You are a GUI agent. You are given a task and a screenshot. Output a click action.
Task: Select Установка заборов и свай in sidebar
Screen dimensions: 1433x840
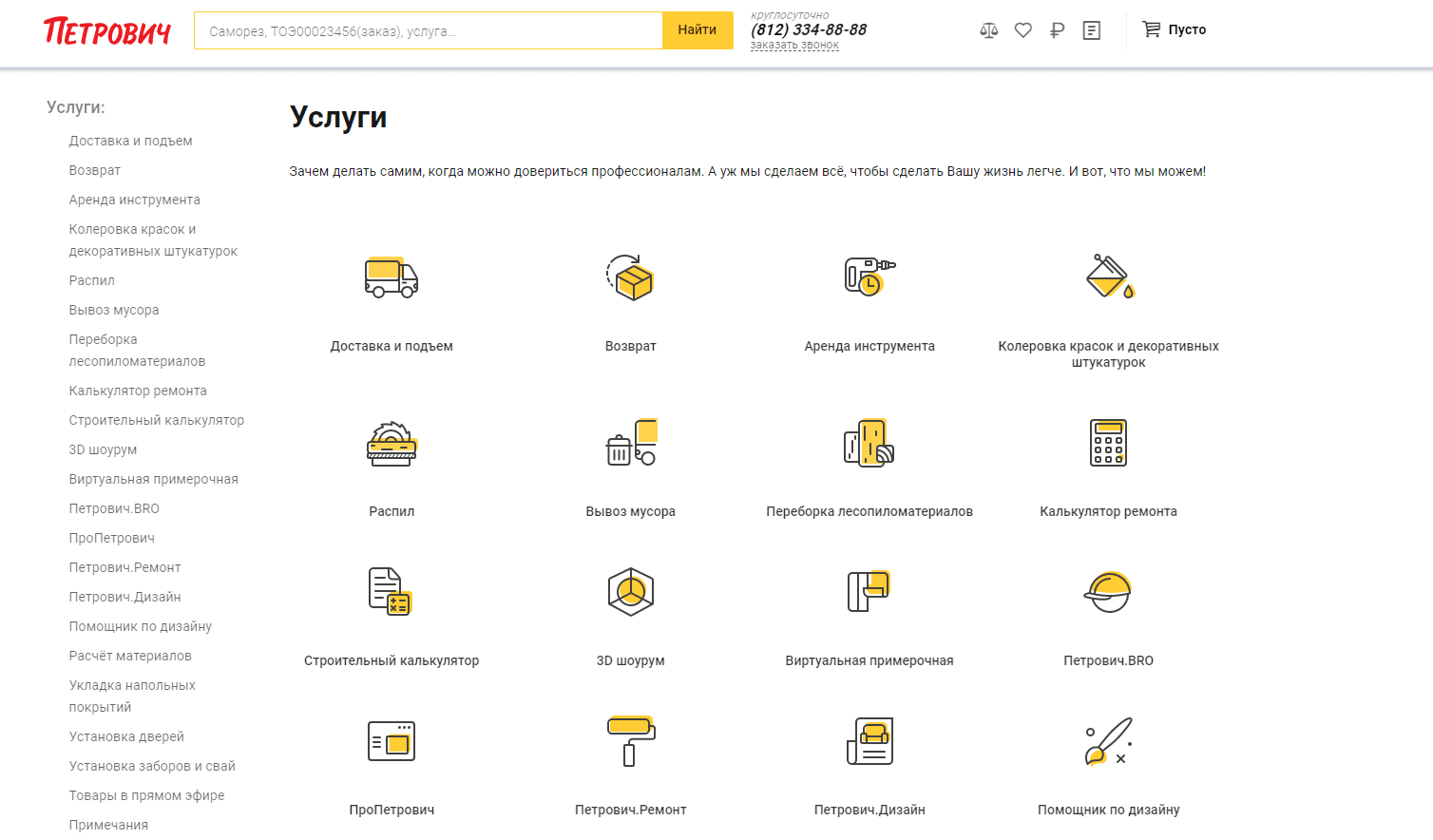click(x=152, y=766)
